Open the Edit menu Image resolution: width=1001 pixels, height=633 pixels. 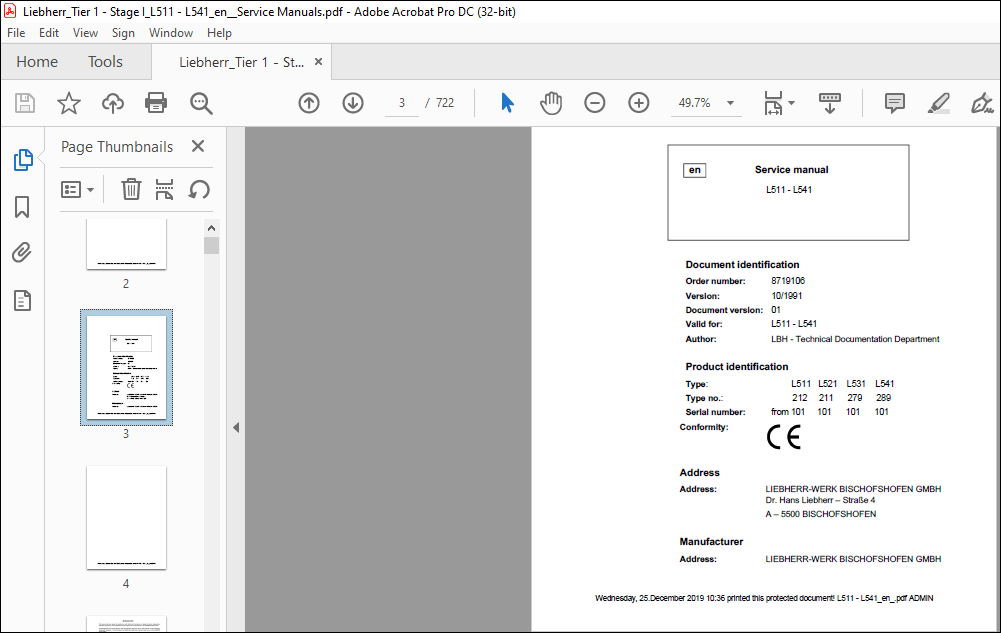(x=49, y=33)
